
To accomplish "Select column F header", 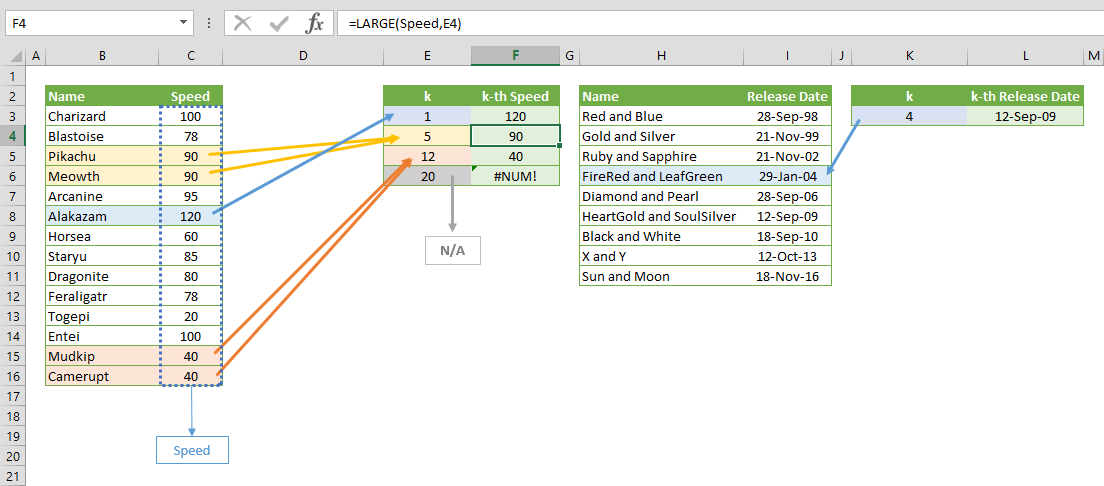I will [516, 56].
